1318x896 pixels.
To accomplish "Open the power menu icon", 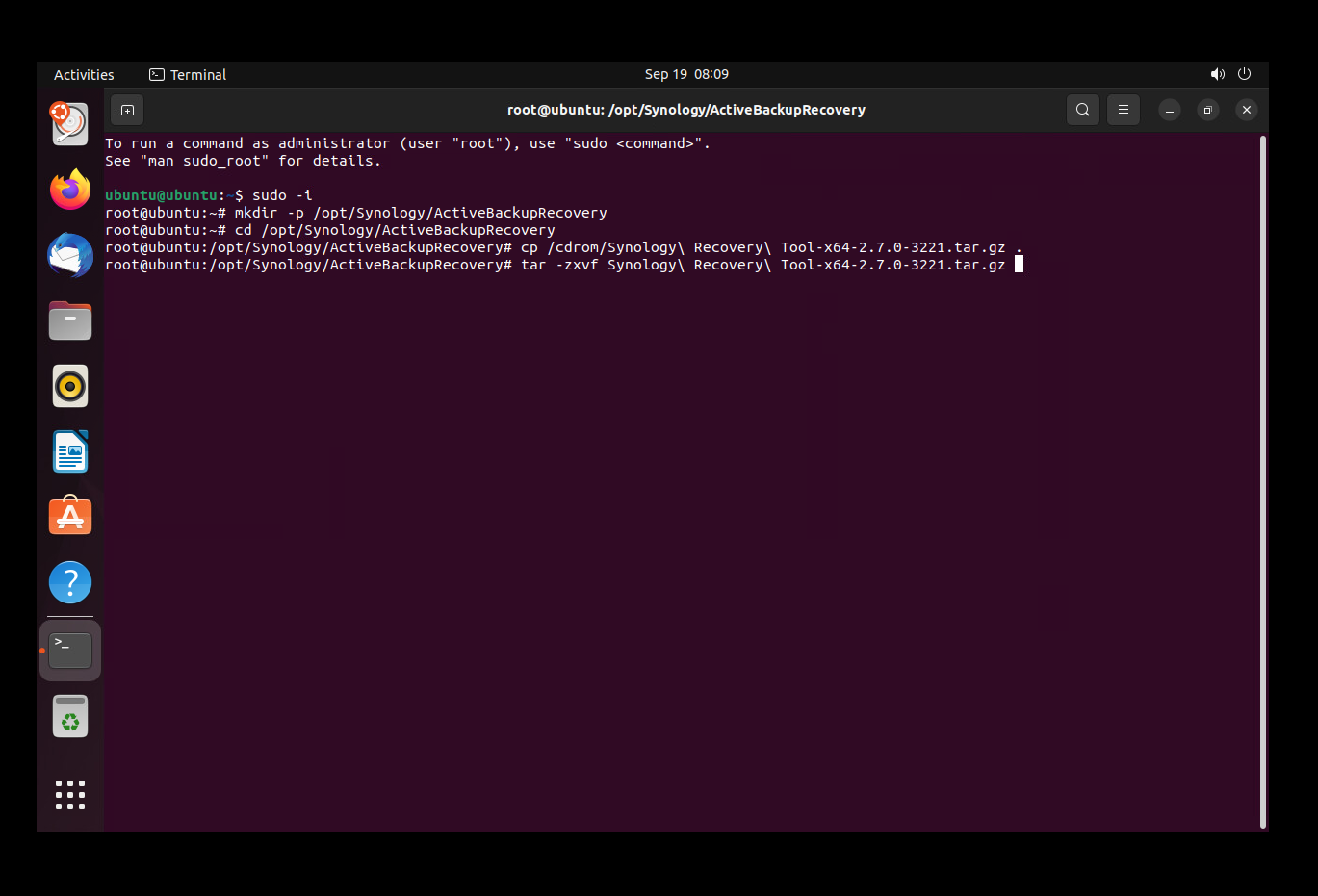I will pos(1244,74).
